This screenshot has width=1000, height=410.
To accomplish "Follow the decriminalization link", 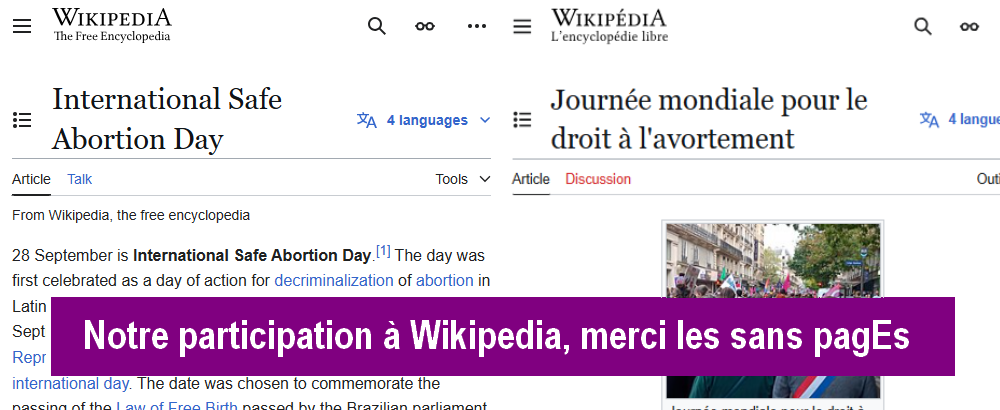I will (x=334, y=281).
